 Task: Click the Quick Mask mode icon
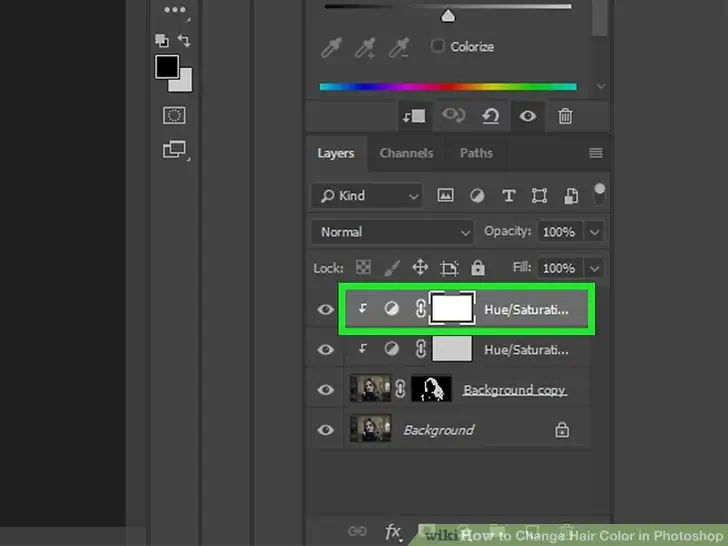pyautogui.click(x=174, y=116)
